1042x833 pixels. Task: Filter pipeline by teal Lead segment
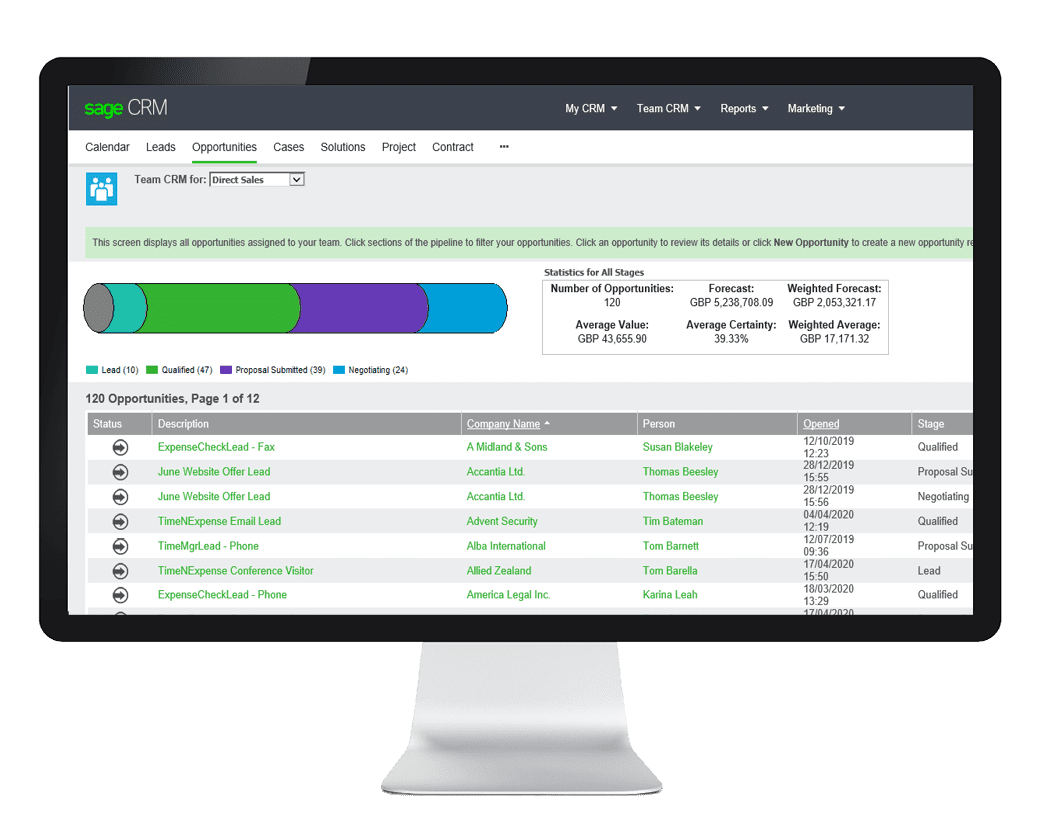click(128, 308)
